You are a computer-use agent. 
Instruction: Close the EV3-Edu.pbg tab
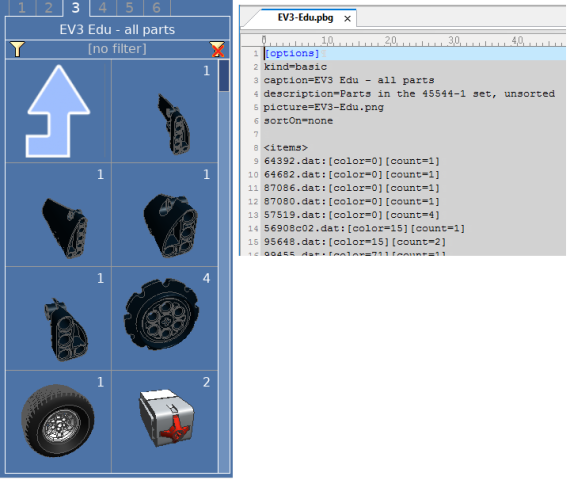click(348, 19)
